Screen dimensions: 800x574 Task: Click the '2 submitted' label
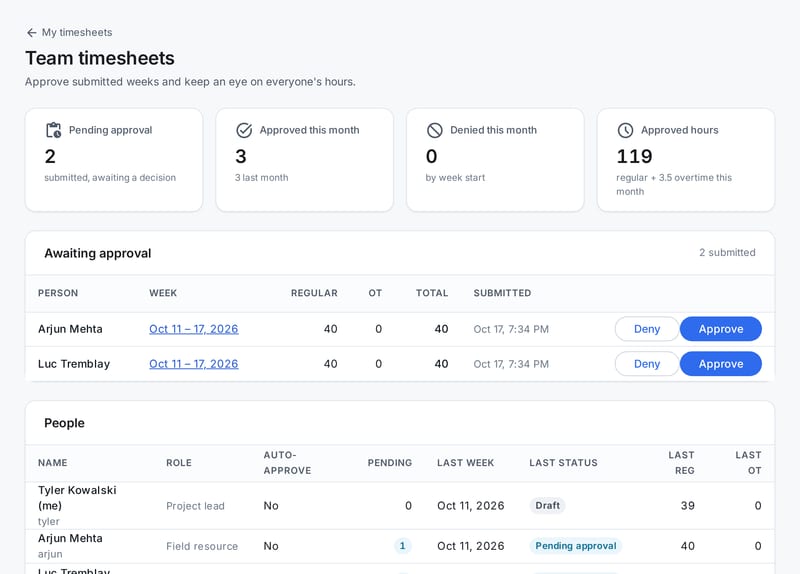coord(727,253)
